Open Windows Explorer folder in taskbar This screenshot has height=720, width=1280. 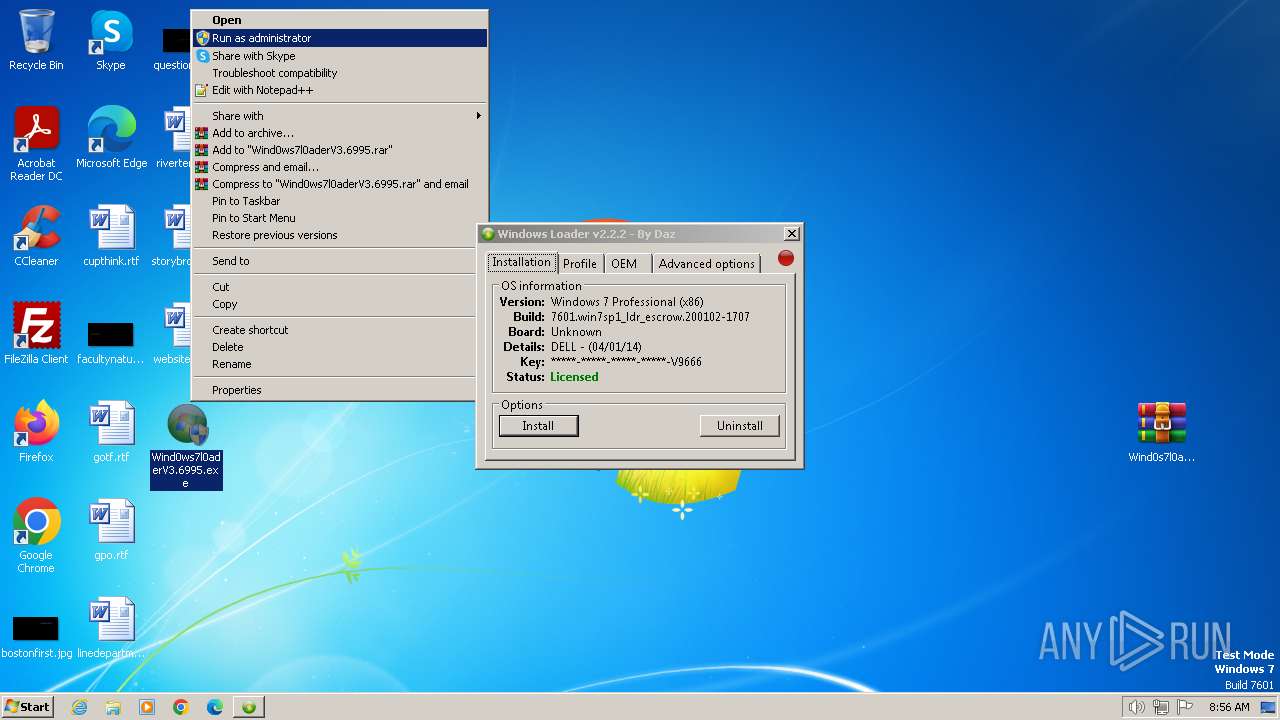(x=113, y=707)
